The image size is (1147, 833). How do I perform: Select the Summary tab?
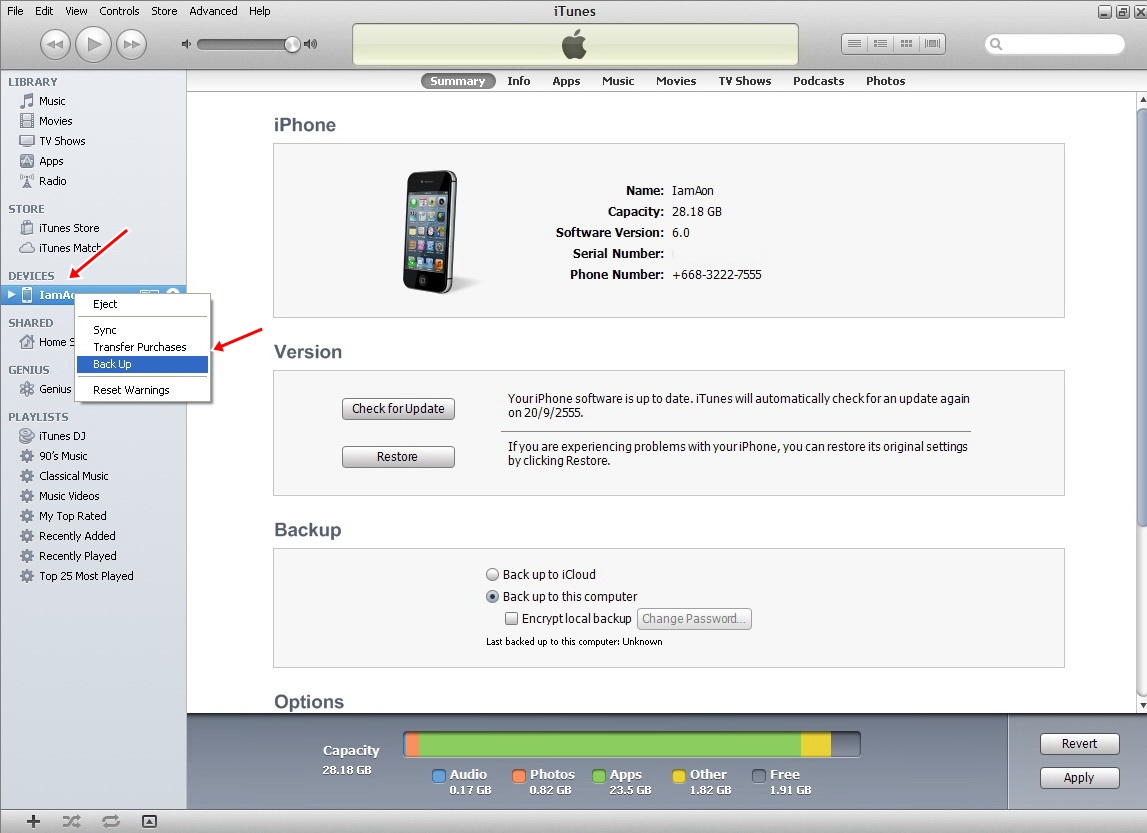coord(458,81)
